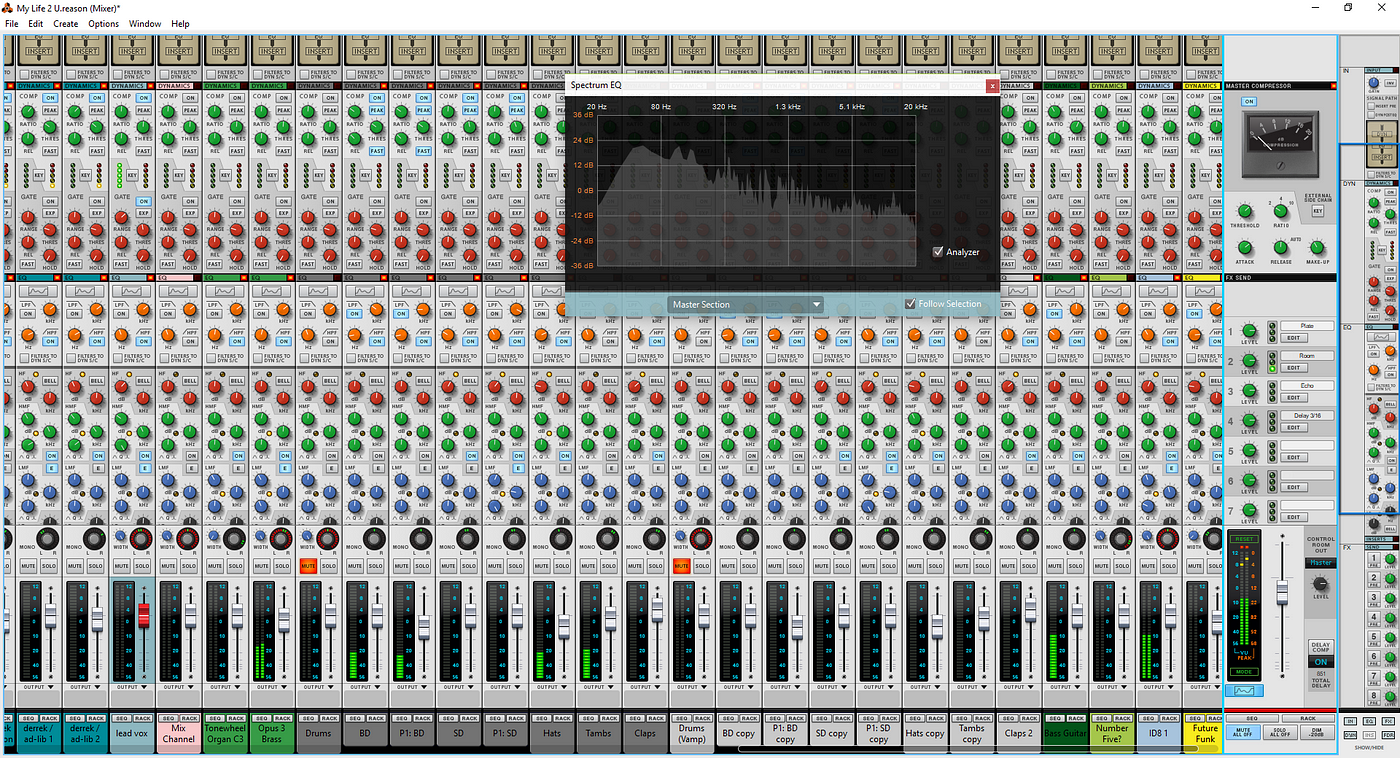Click FX Send 2 level knob for Room
The width and height of the screenshot is (1400, 758).
tap(1249, 360)
